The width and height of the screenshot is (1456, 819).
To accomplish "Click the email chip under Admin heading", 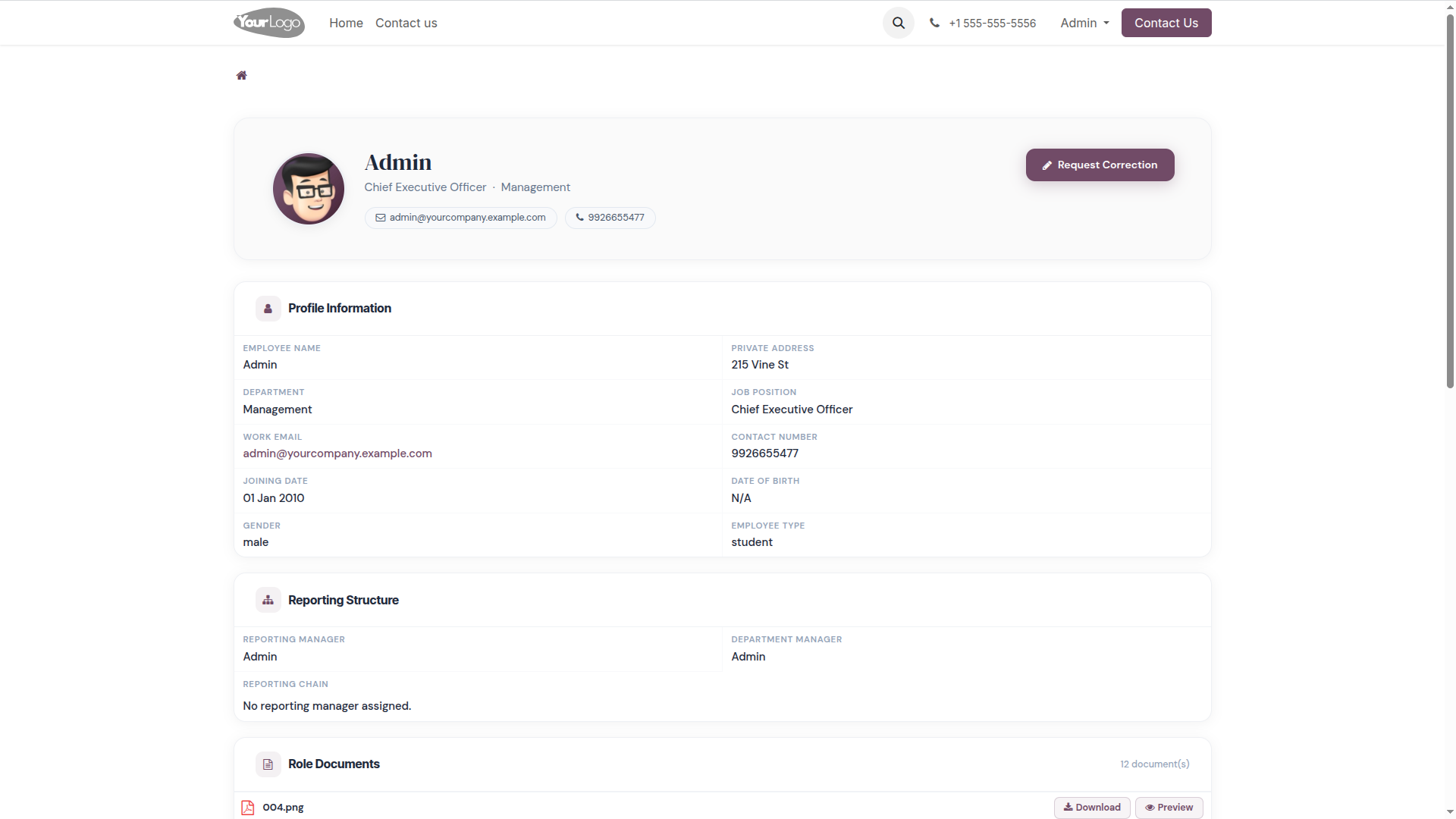I will click(461, 218).
